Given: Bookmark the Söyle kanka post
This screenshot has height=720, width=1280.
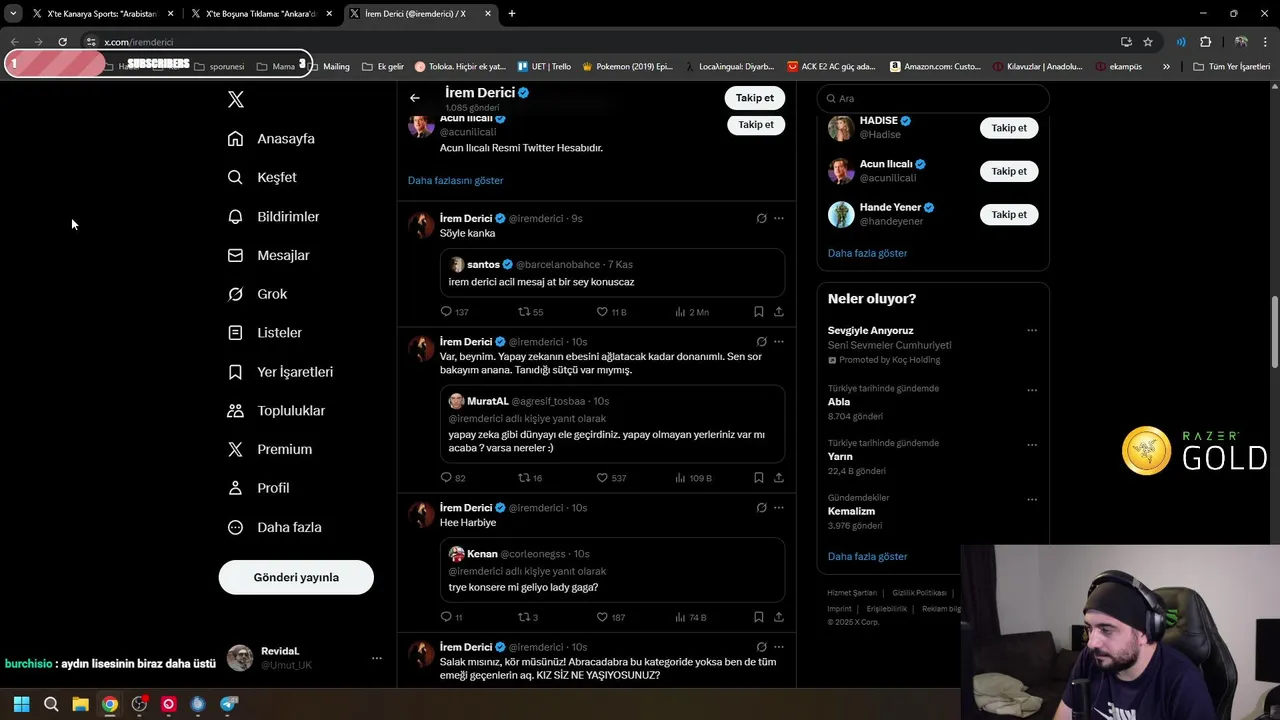Looking at the screenshot, I should 759,312.
